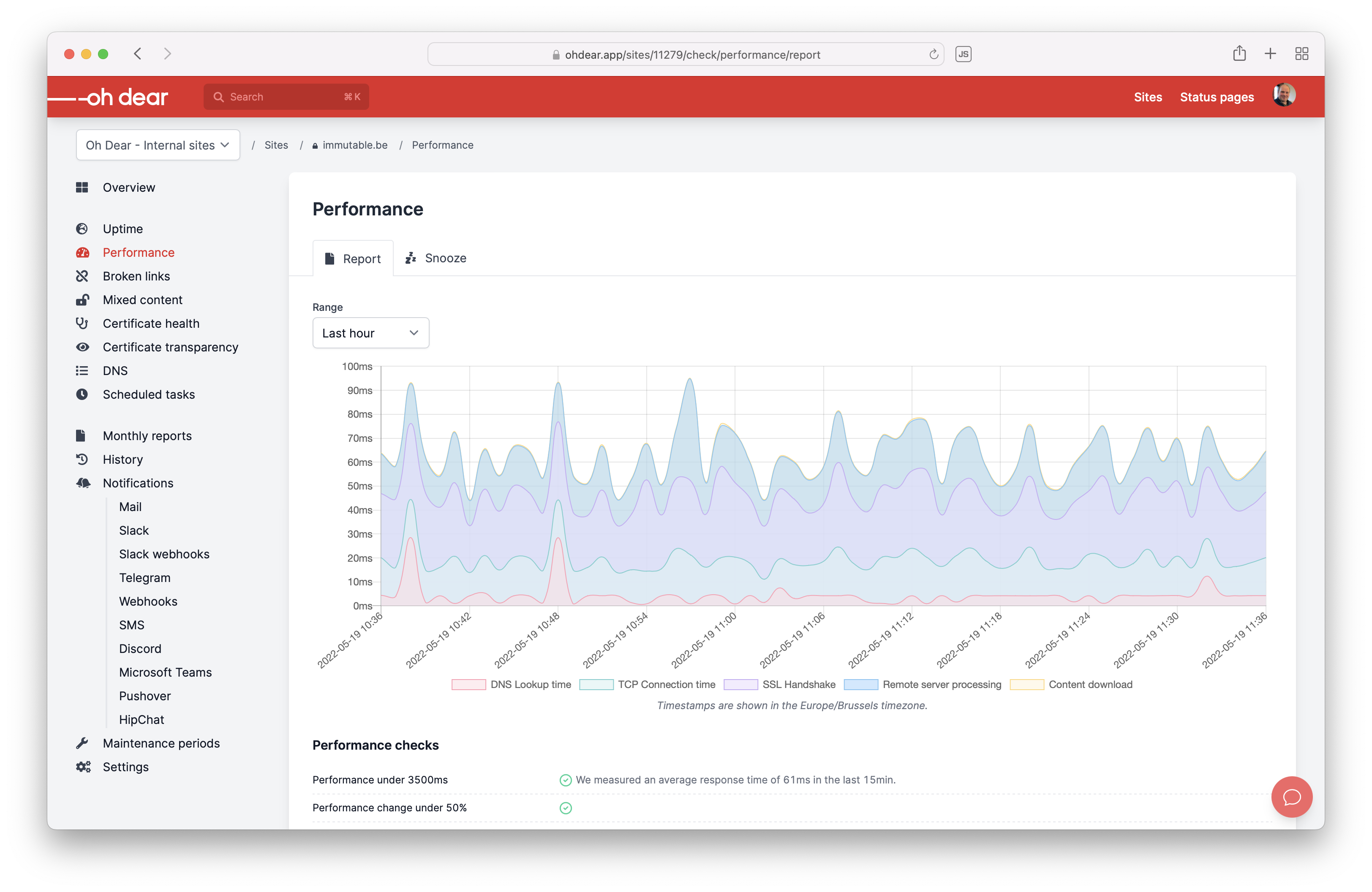Click the Maintenance periods wrench icon
Screen dimensions: 1372x892
coord(82,743)
